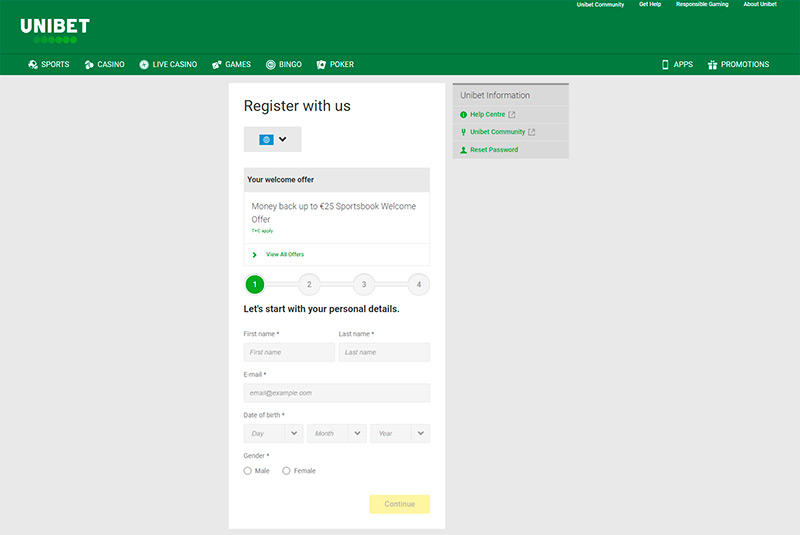Click the Live Casino icon

pos(144,65)
